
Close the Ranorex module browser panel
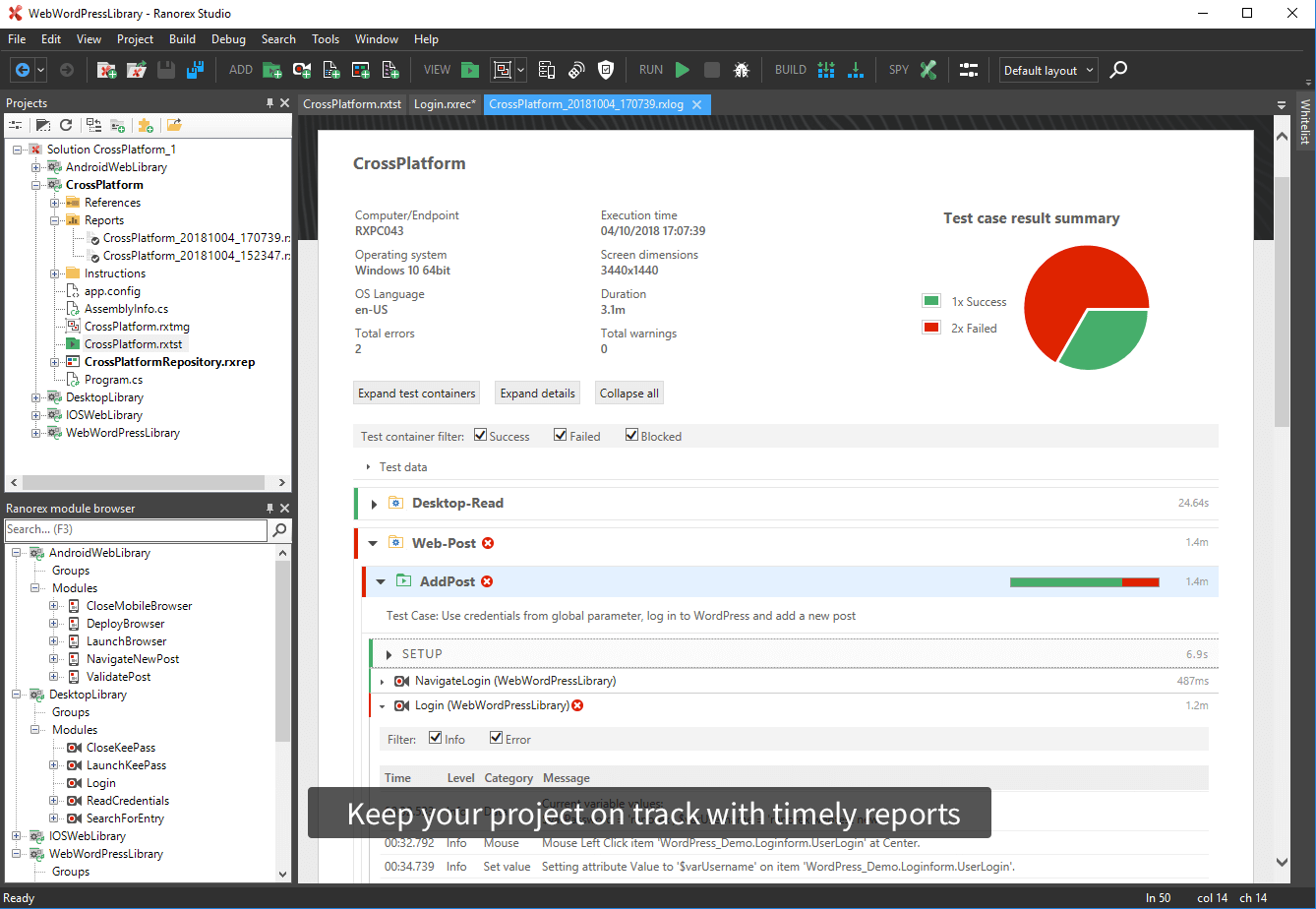(285, 509)
